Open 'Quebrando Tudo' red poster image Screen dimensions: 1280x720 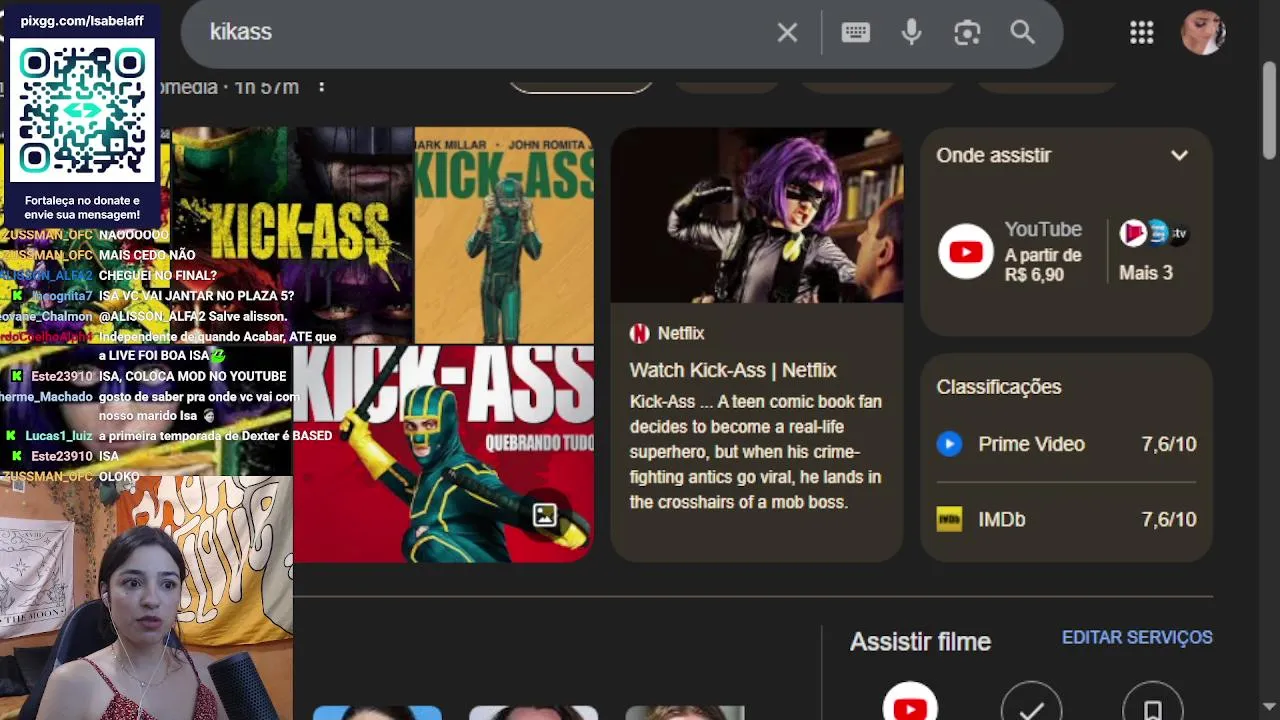coord(443,454)
